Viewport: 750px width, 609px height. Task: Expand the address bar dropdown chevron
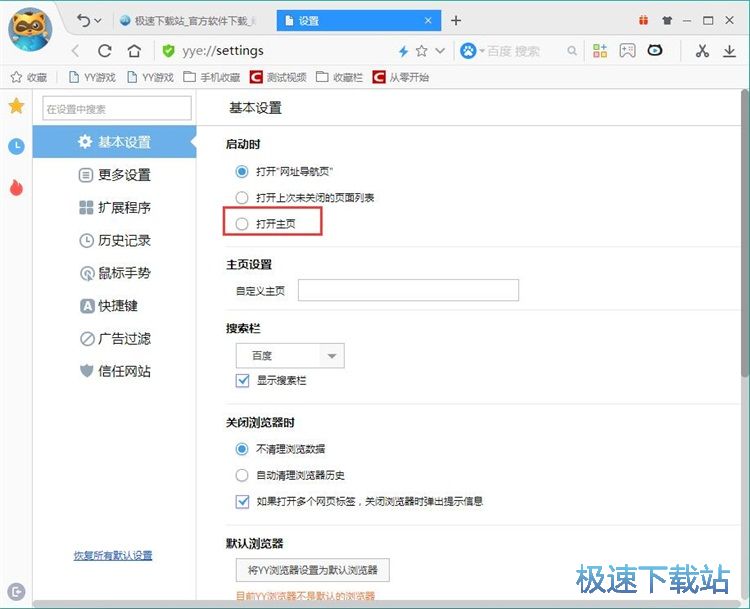coord(440,51)
